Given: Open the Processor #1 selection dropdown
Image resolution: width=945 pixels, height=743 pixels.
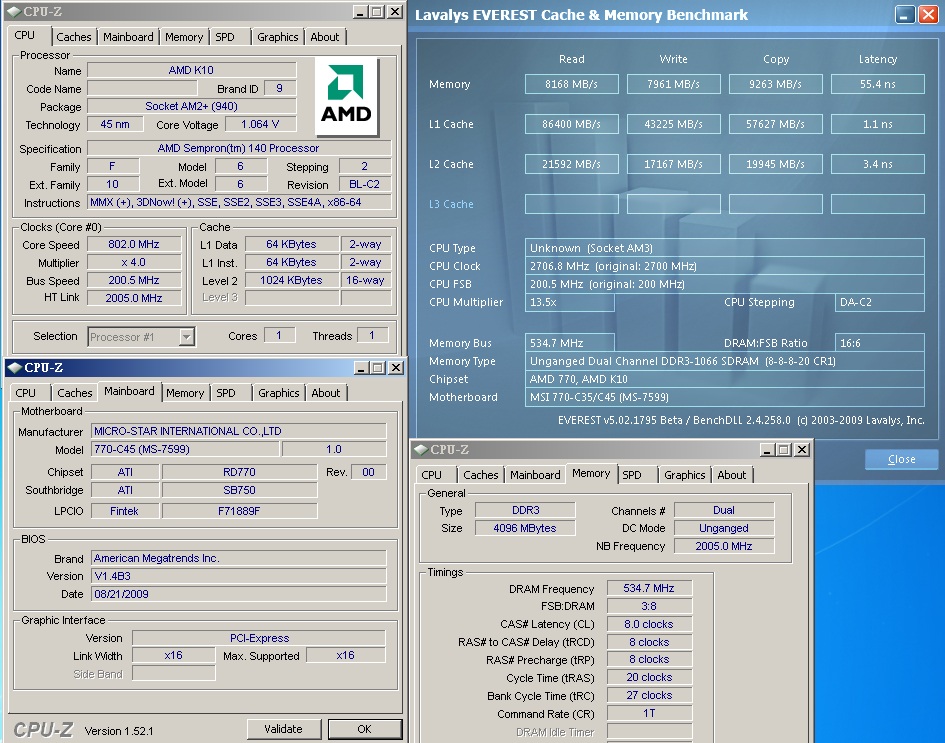Looking at the screenshot, I should coord(187,337).
